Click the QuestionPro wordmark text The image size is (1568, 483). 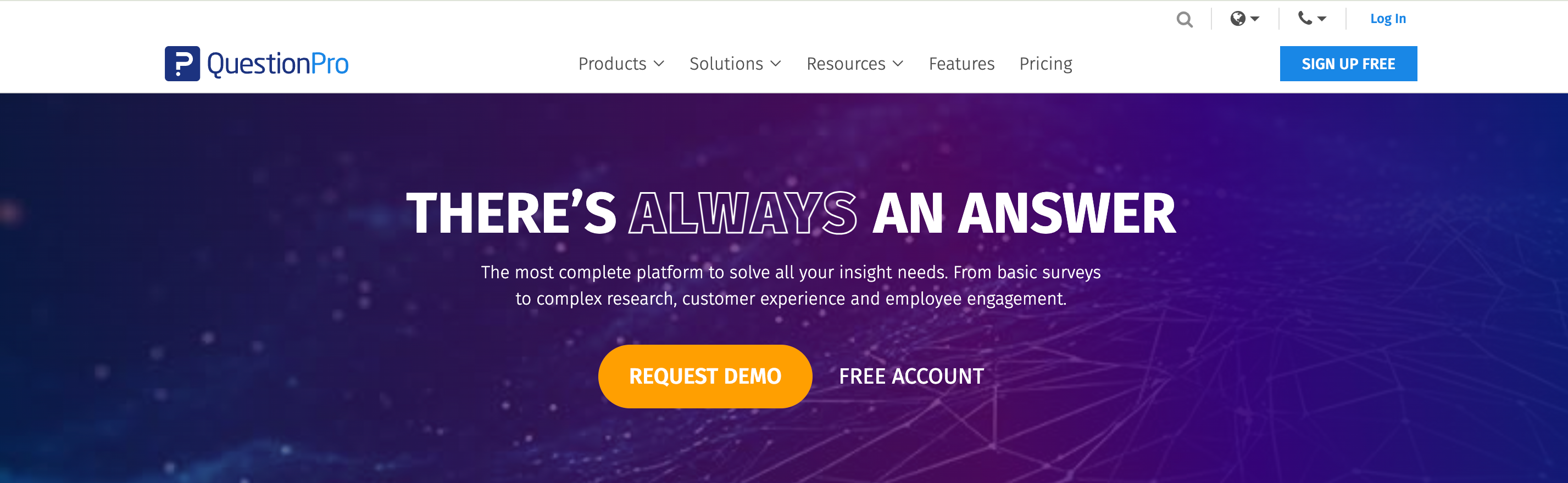pyautogui.click(x=277, y=64)
